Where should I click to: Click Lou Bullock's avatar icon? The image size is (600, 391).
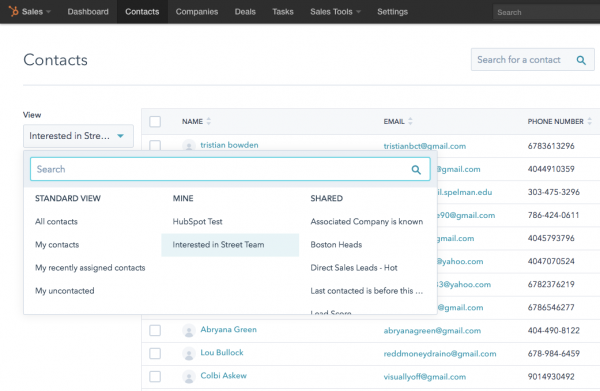click(189, 354)
